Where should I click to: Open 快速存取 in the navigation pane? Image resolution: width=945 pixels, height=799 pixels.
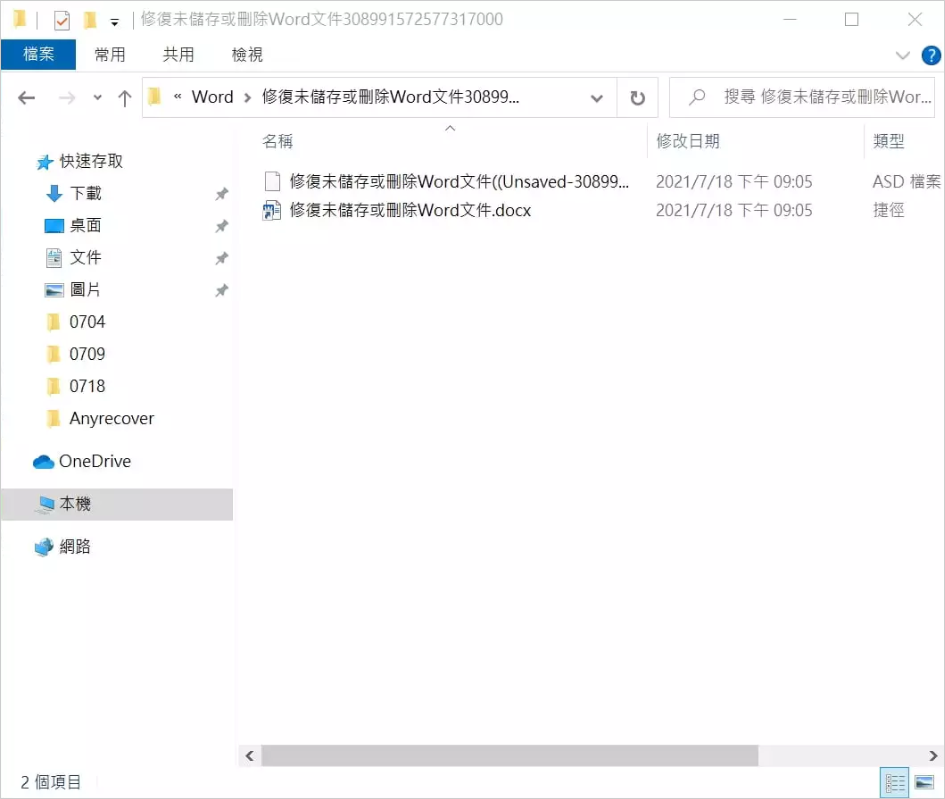91,161
